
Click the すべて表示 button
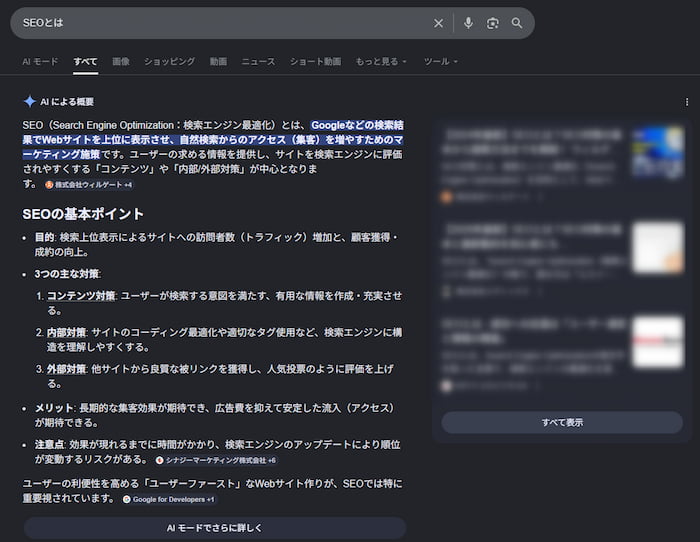pyautogui.click(x=562, y=422)
